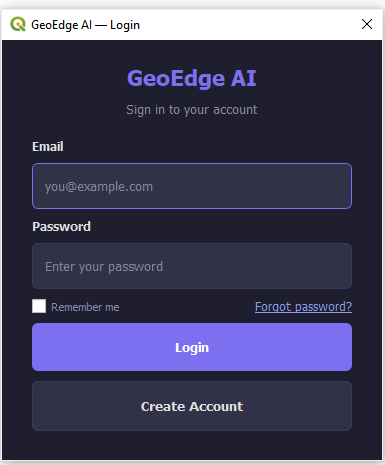The width and height of the screenshot is (385, 465).
Task: Open the Forgot password? link
Action: 303,306
